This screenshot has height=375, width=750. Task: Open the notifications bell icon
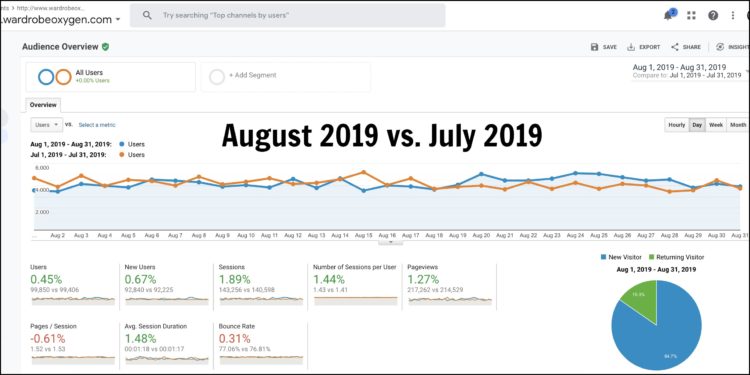point(669,15)
